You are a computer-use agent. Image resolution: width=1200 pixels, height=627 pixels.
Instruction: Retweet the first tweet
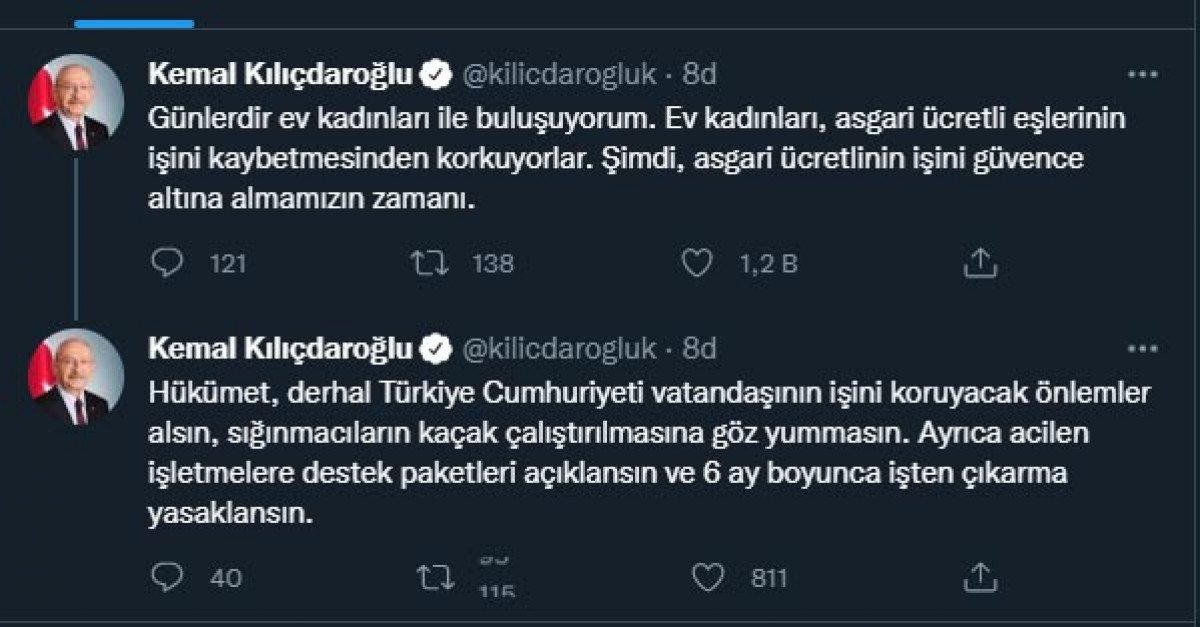pos(432,263)
